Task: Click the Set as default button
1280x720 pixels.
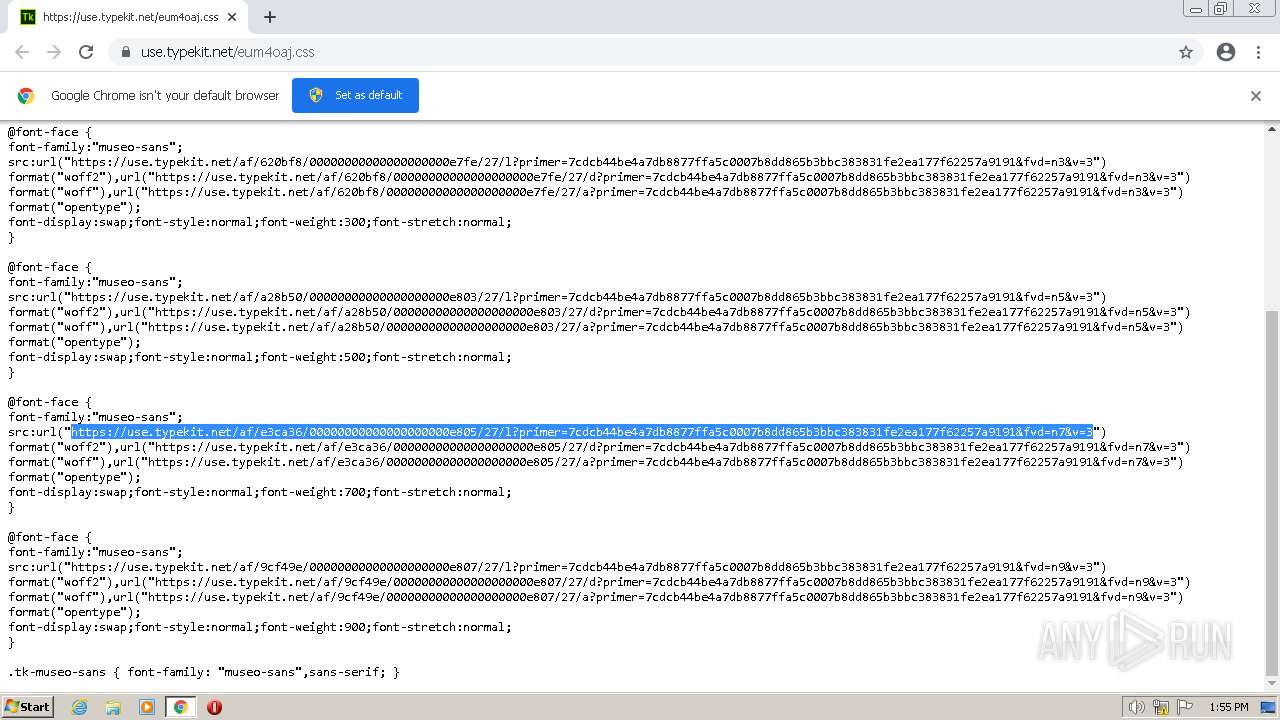Action: (355, 95)
